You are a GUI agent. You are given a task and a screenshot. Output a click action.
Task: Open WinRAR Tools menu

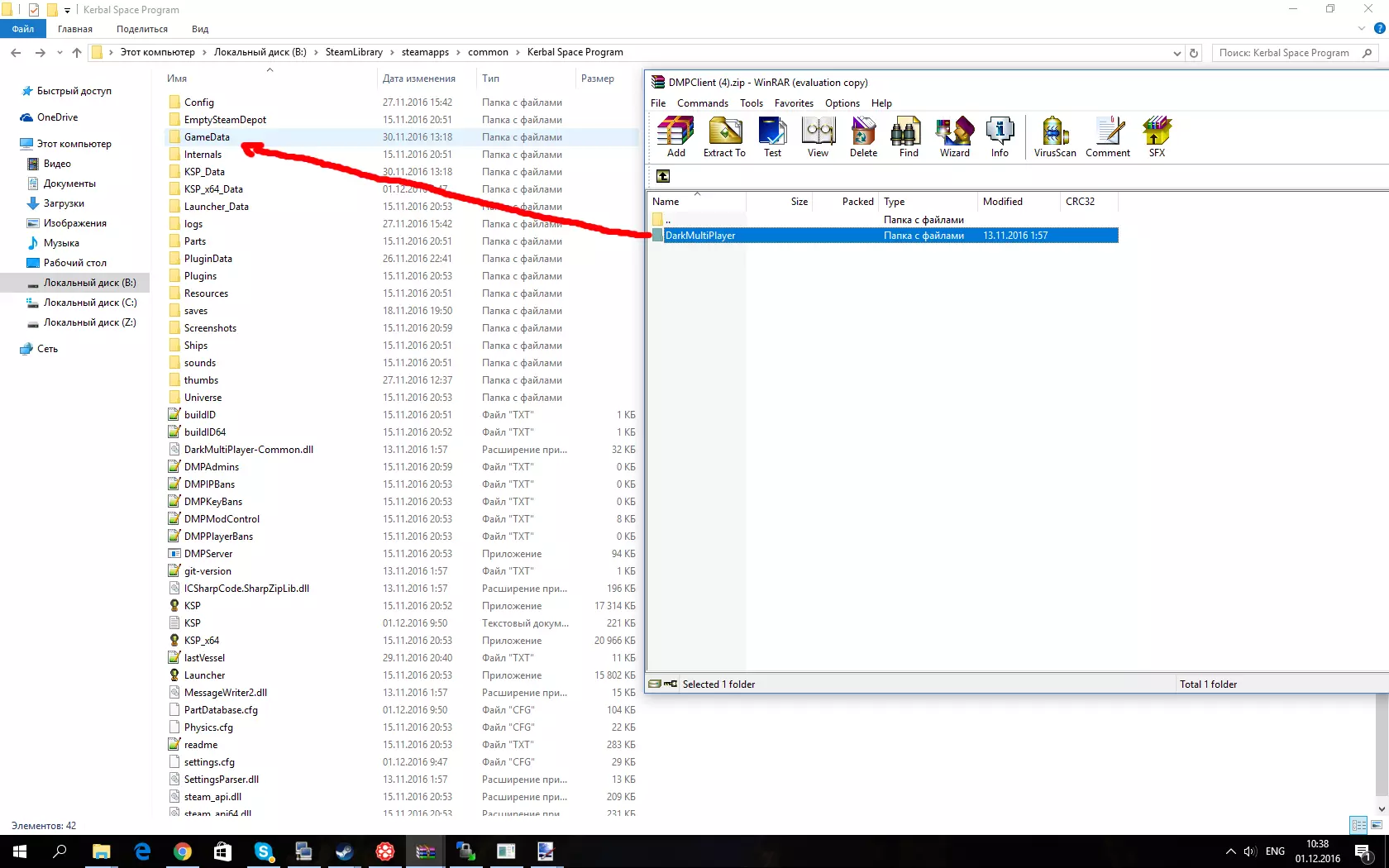(752, 103)
